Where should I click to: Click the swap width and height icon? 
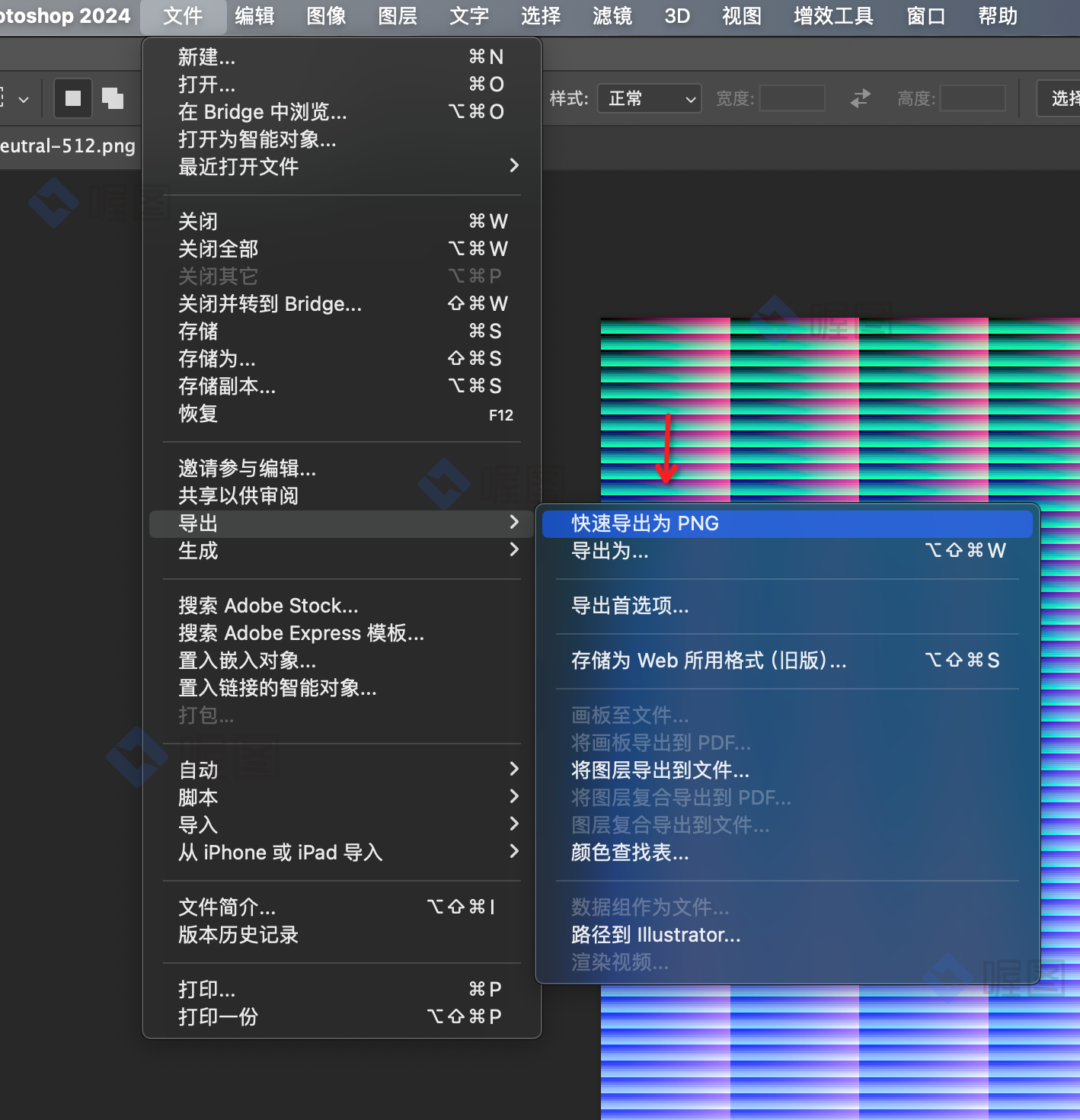point(861,98)
